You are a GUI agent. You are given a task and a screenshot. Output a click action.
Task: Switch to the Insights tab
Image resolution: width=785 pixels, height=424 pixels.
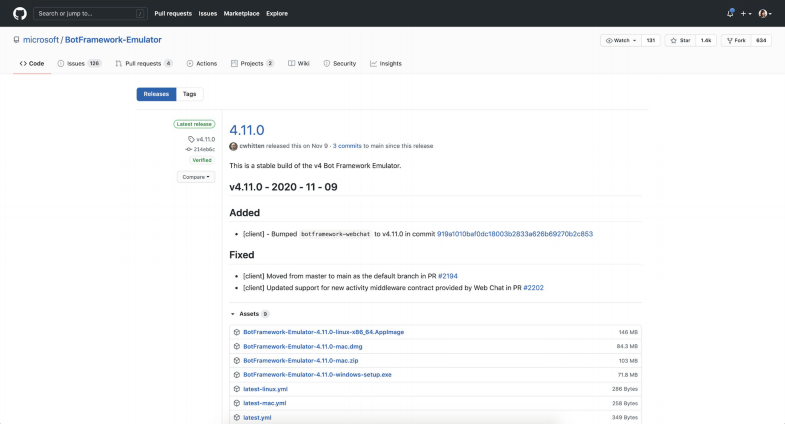[386, 64]
